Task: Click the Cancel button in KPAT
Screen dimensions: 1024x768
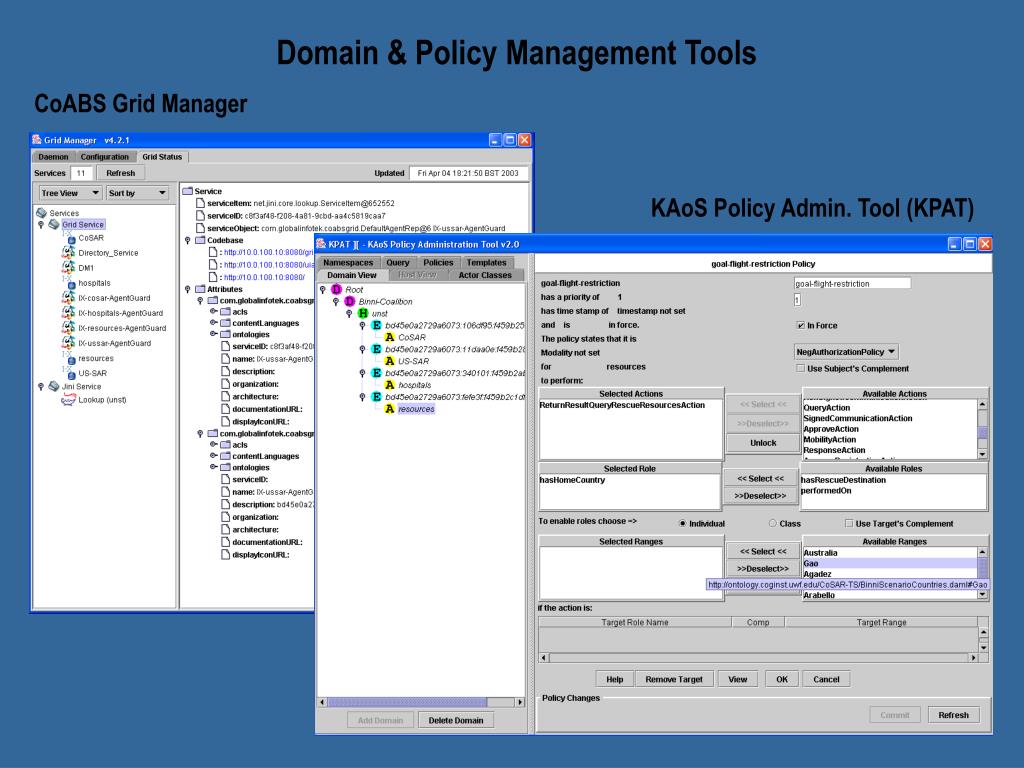Action: tap(826, 679)
